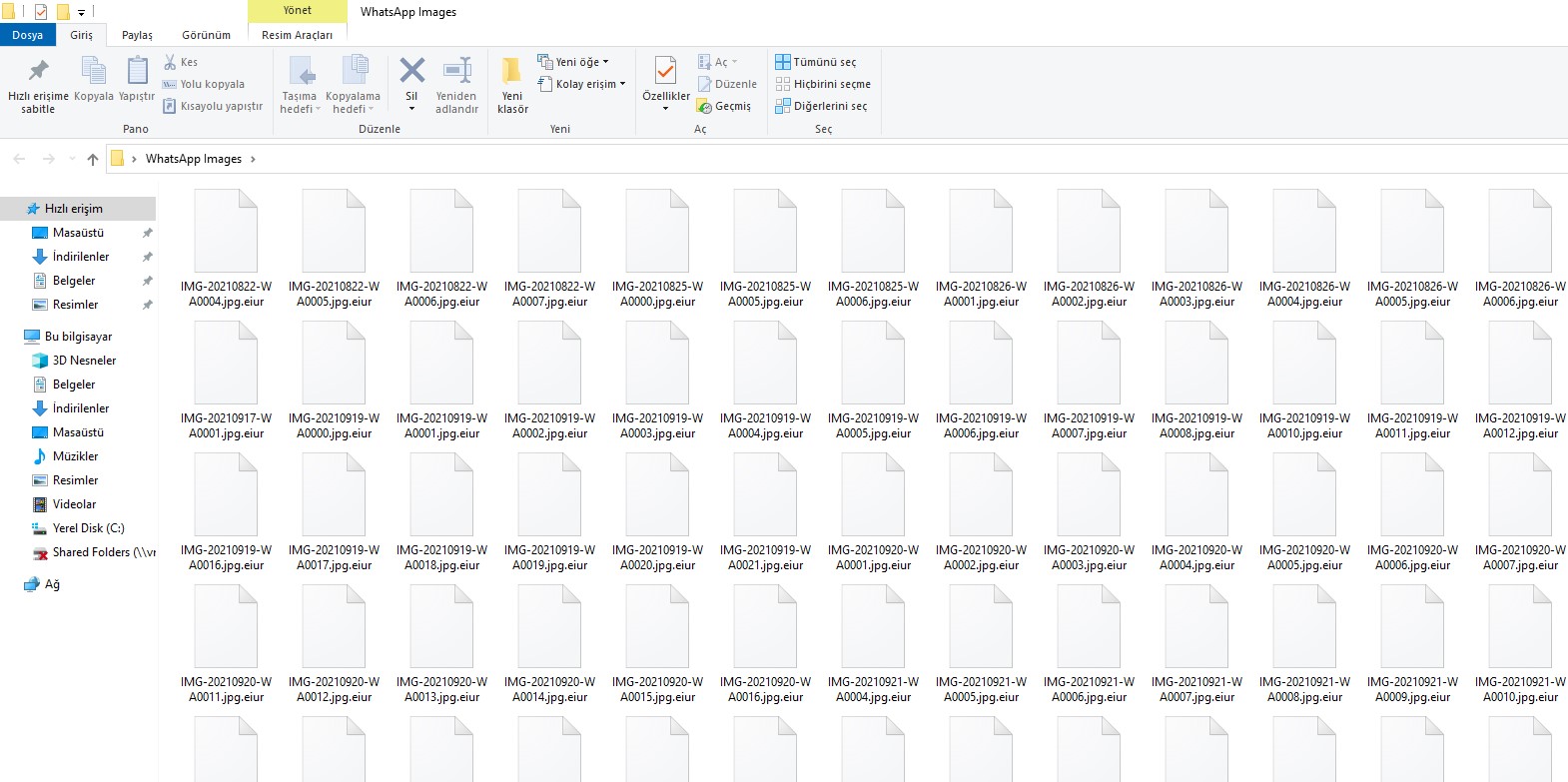The image size is (1568, 782).
Task: Switch to the Görünüm ribbon tab
Action: coord(206,35)
